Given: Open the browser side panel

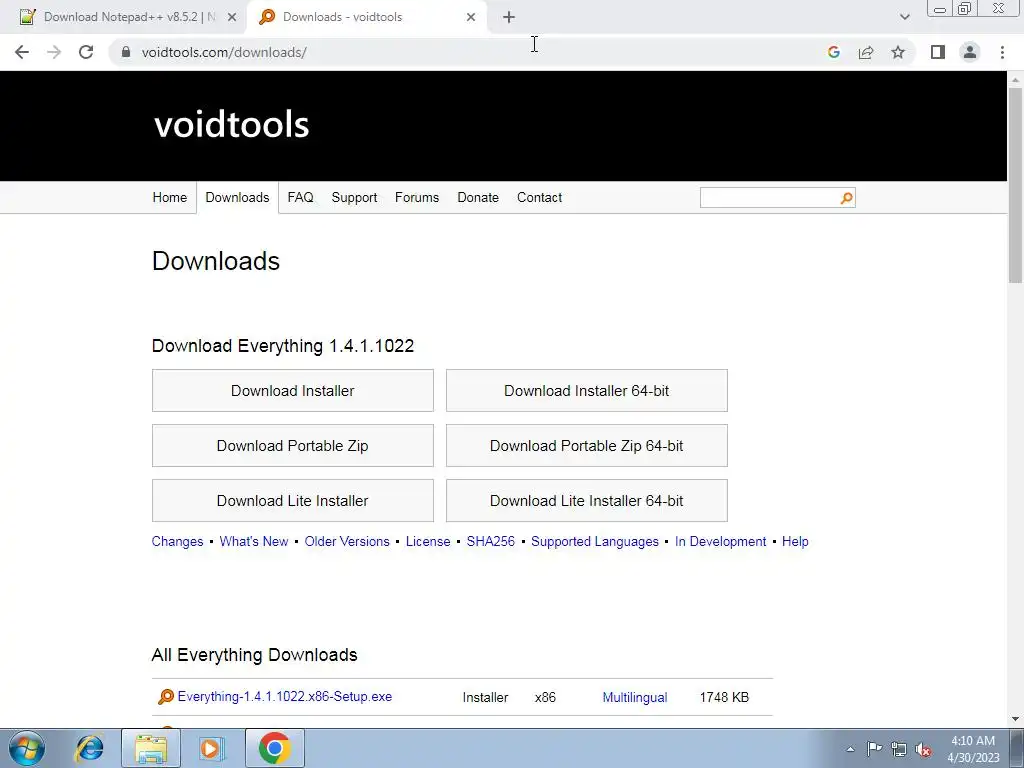Looking at the screenshot, I should click(x=938, y=52).
